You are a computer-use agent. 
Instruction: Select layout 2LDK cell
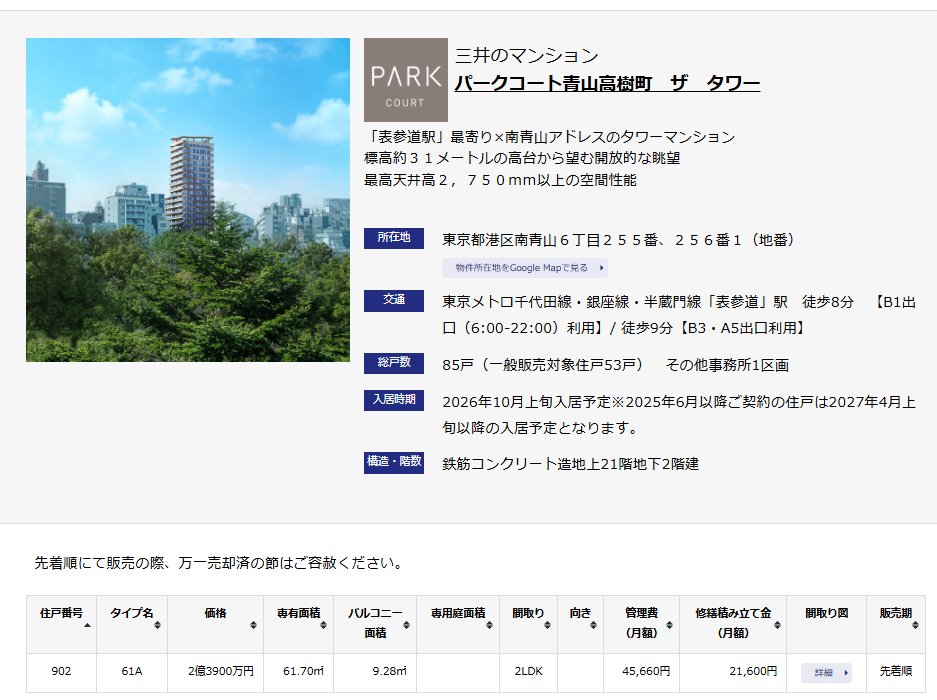click(x=528, y=671)
